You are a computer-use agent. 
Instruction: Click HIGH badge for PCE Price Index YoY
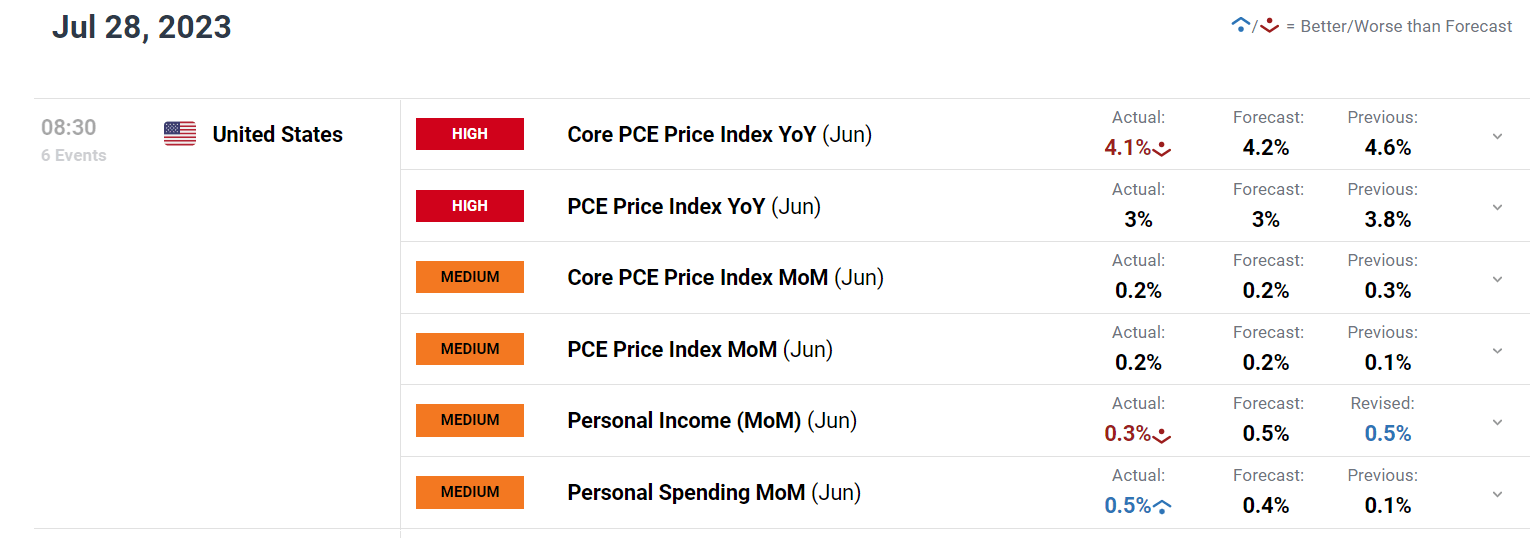470,206
